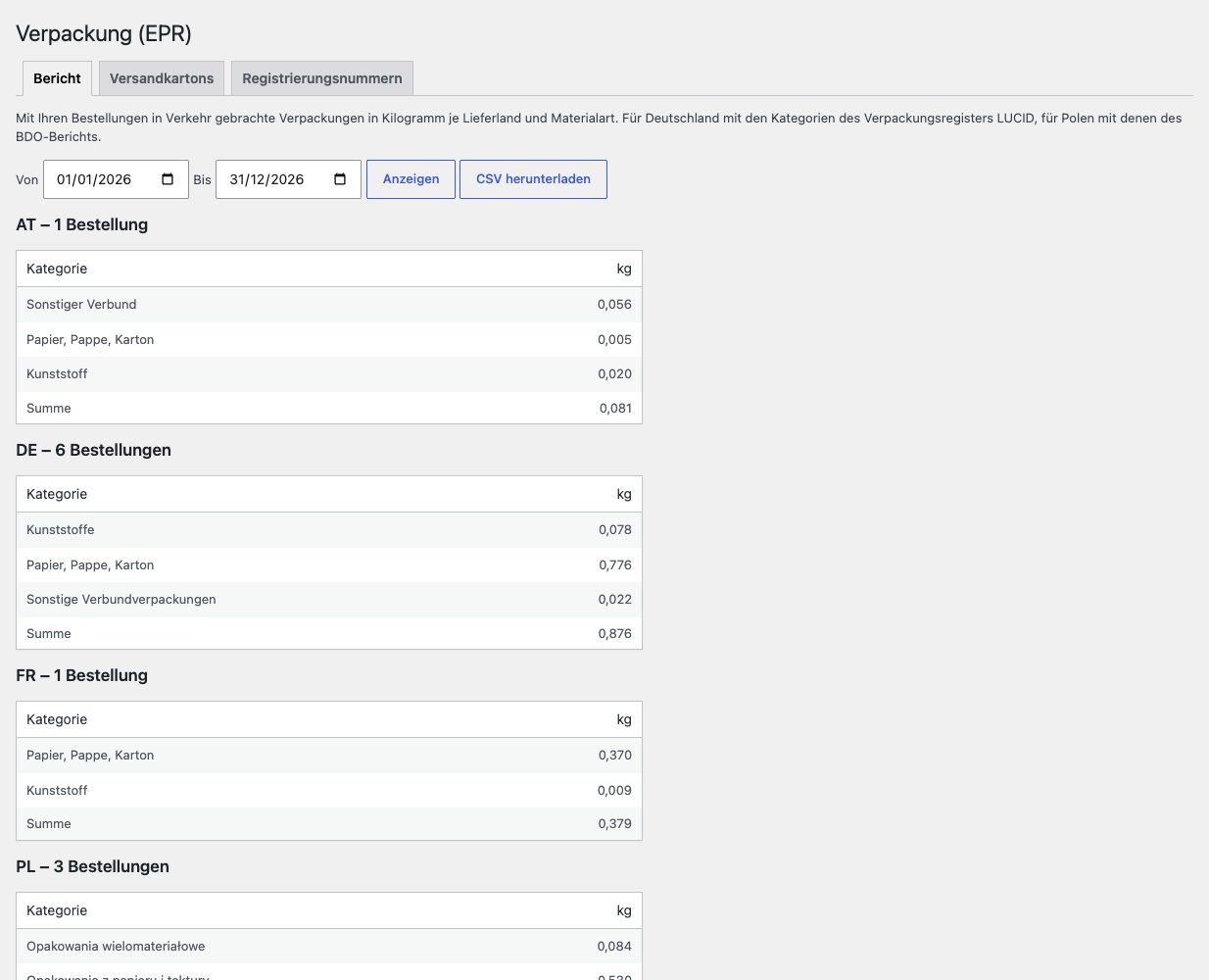Select the 'DE – 6 Bestellungen' heading
This screenshot has width=1209, height=980.
[93, 450]
